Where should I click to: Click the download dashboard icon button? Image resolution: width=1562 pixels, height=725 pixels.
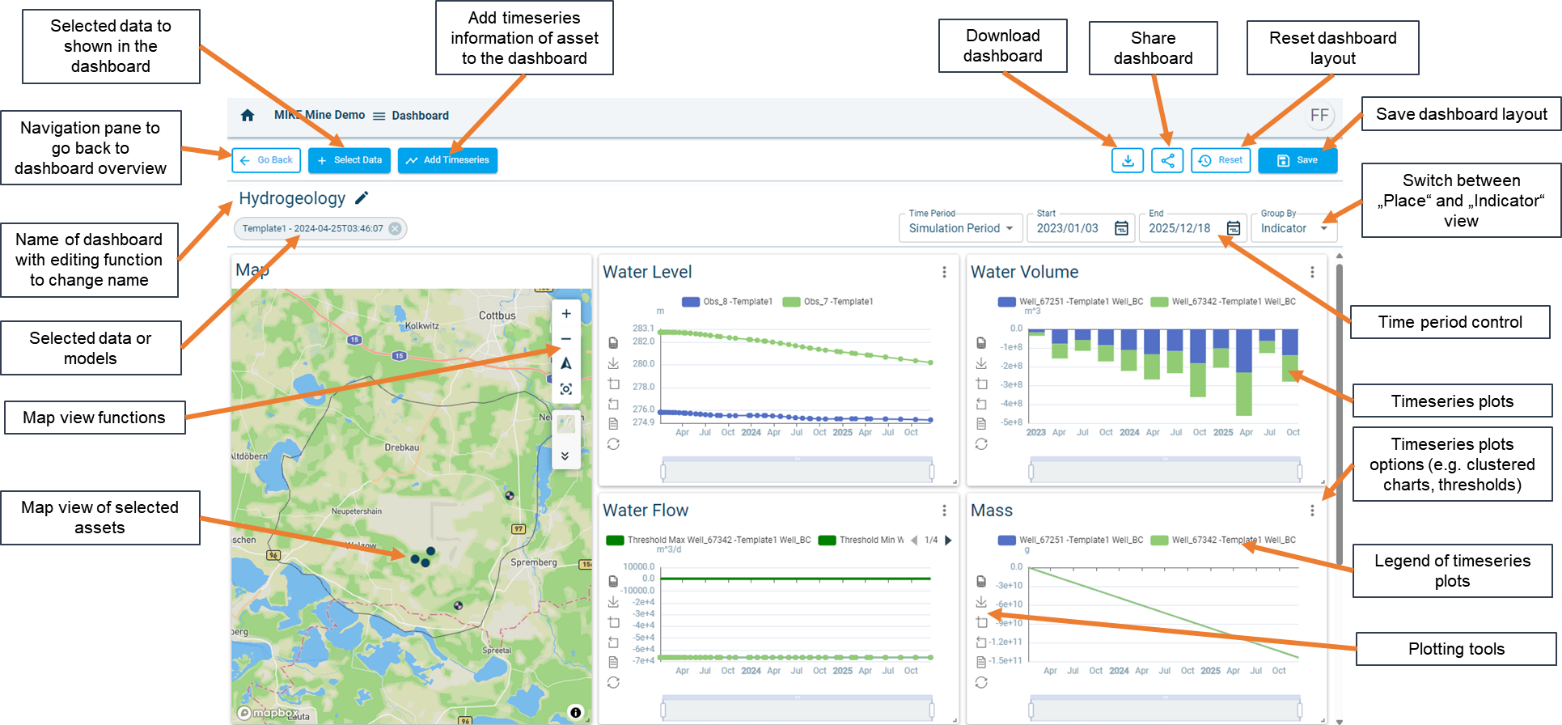[1127, 160]
